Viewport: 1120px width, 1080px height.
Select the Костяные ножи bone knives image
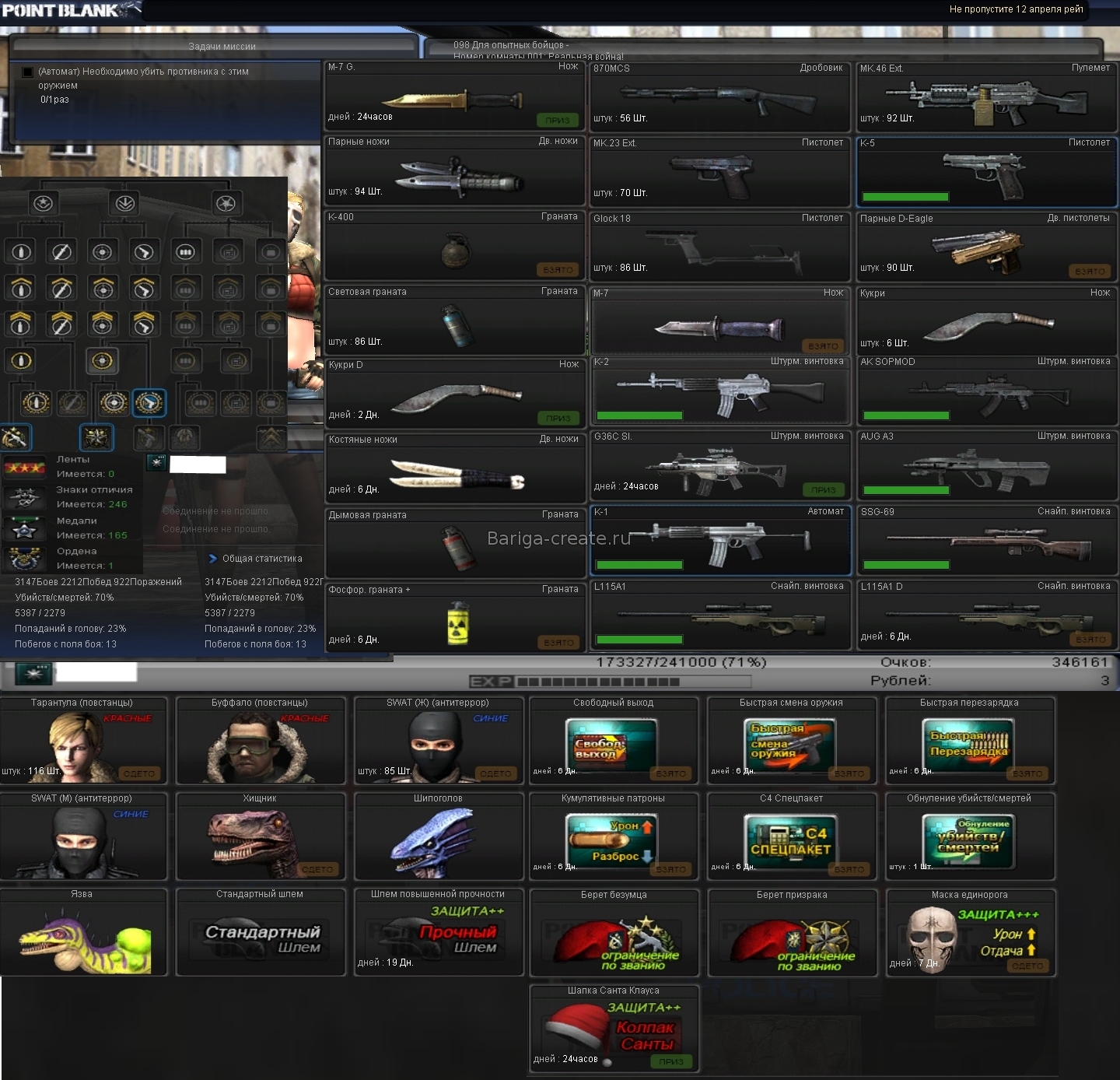[457, 474]
